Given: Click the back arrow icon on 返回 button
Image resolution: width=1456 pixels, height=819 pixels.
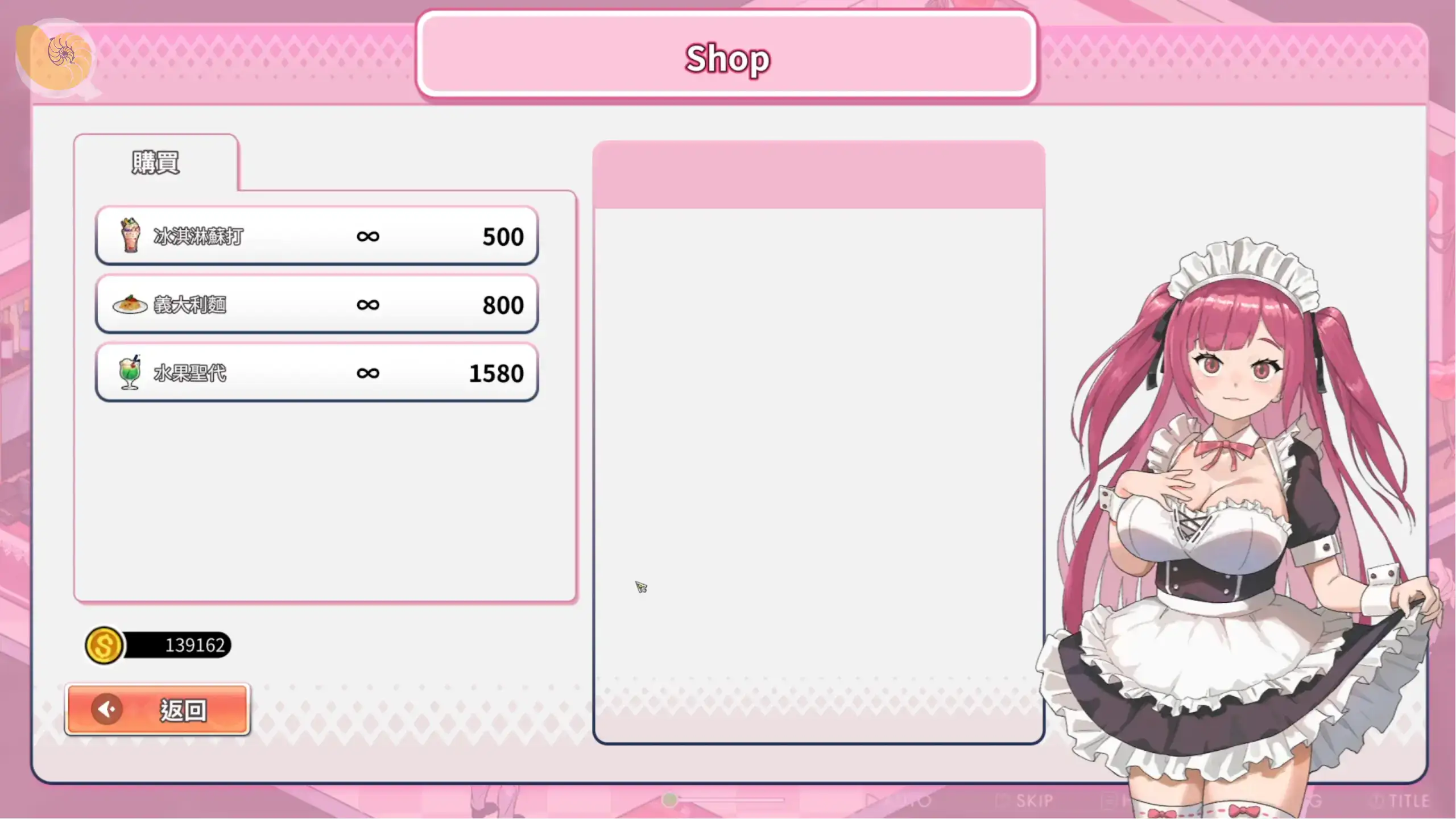Looking at the screenshot, I should tap(107, 709).
